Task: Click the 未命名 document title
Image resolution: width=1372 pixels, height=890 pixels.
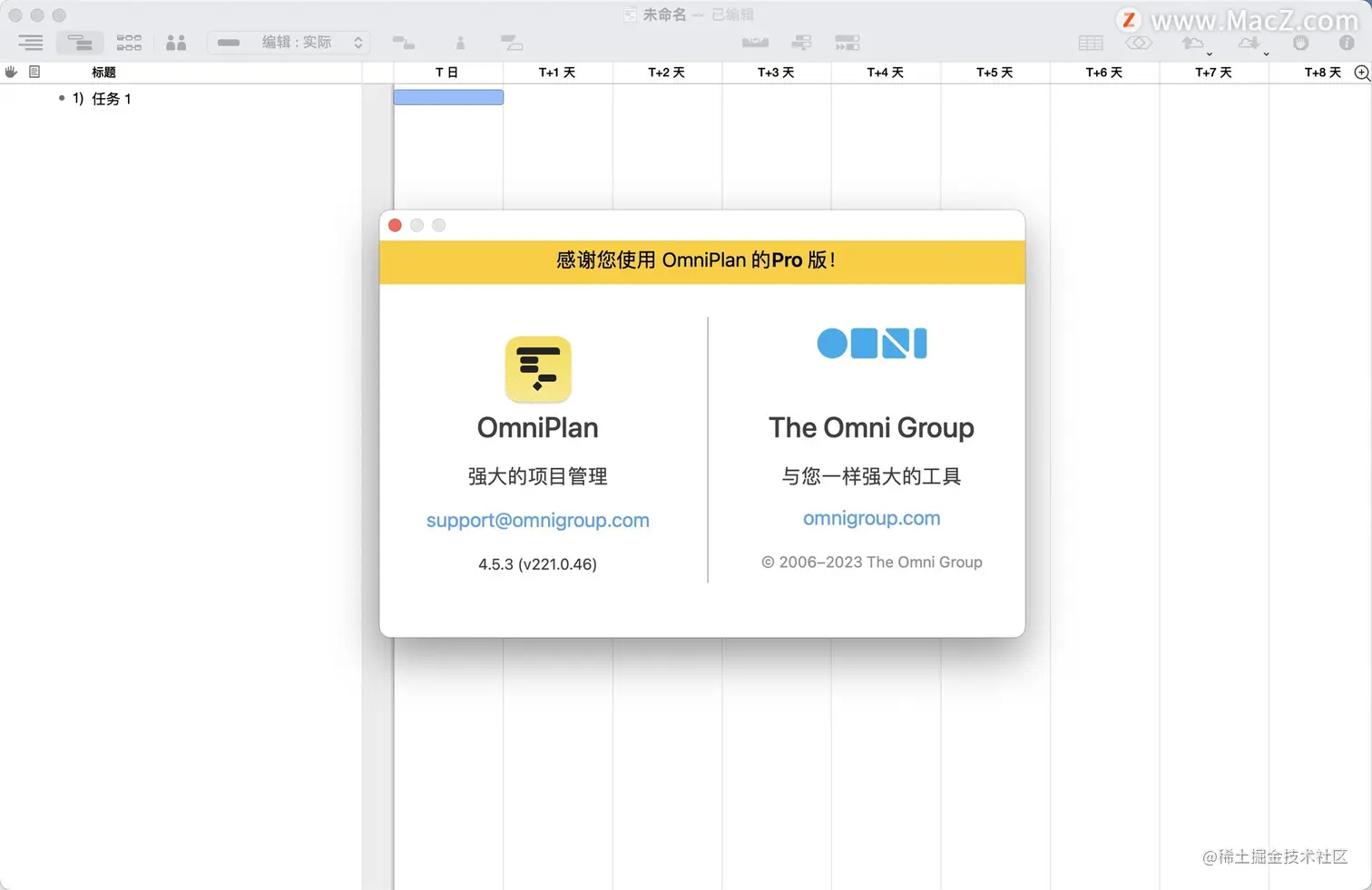Action: tap(665, 15)
